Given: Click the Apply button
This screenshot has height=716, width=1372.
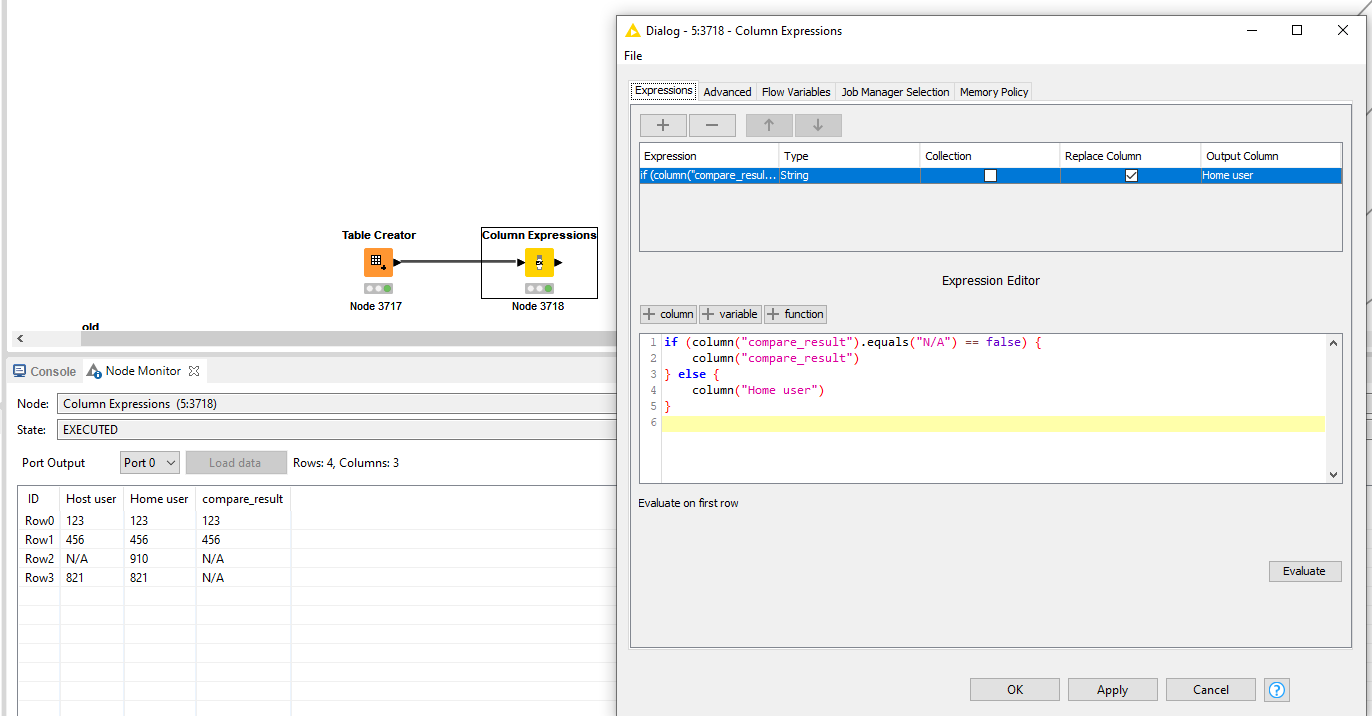Looking at the screenshot, I should (1112, 689).
